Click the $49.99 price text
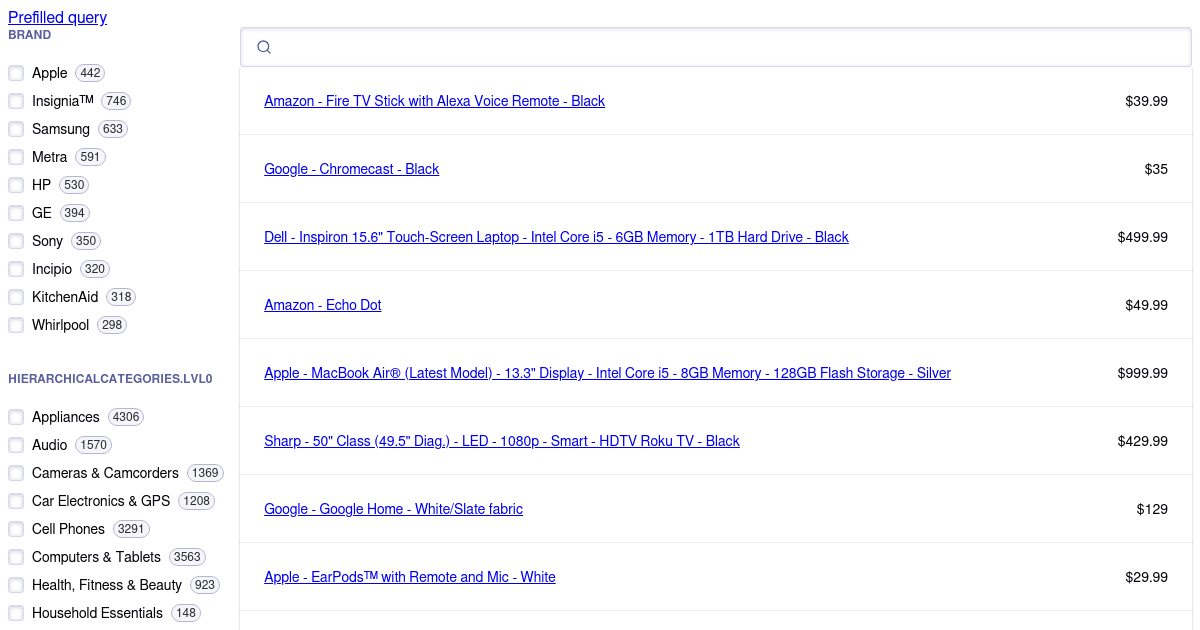 [1146, 305]
